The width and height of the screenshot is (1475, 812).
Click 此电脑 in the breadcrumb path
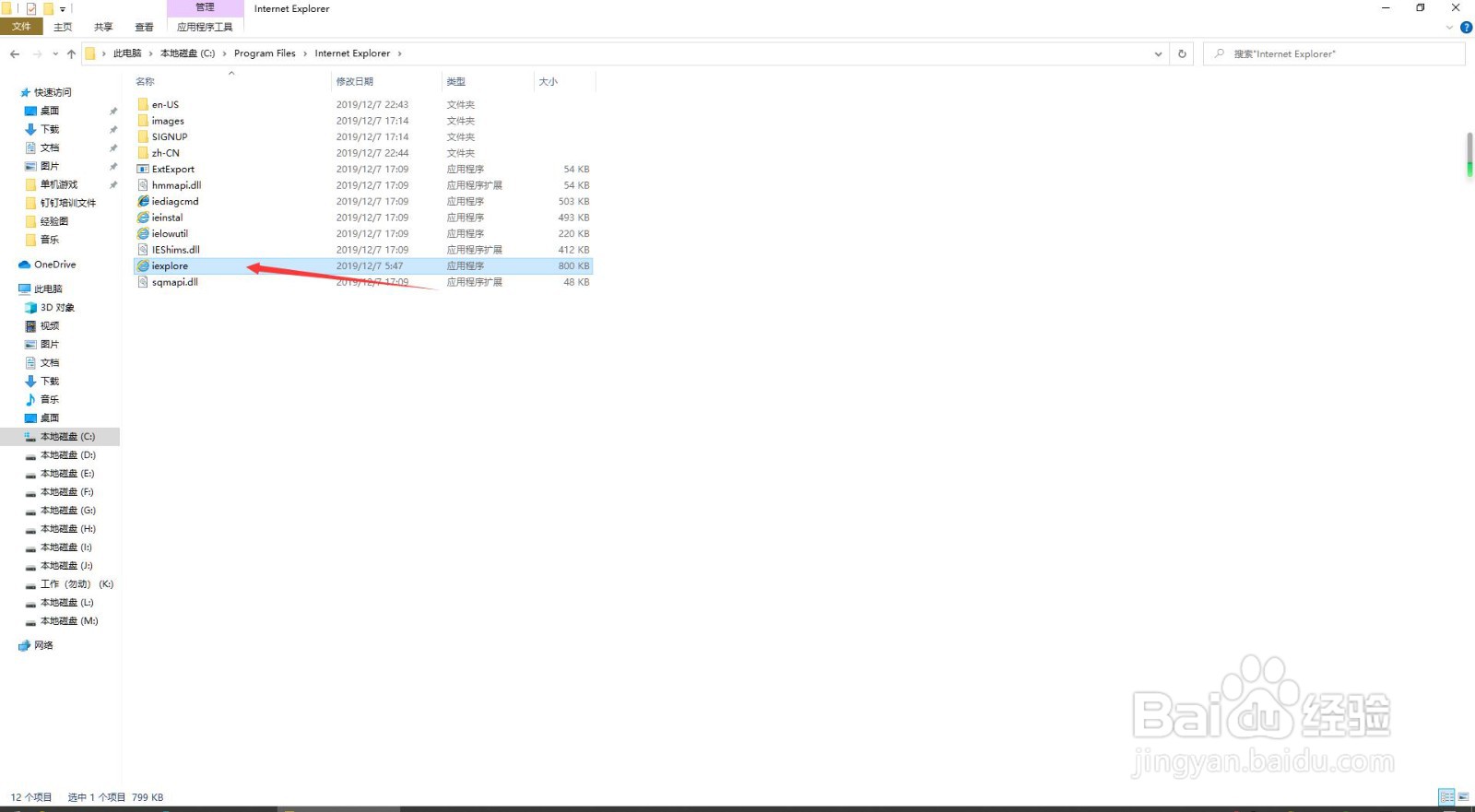click(x=127, y=53)
